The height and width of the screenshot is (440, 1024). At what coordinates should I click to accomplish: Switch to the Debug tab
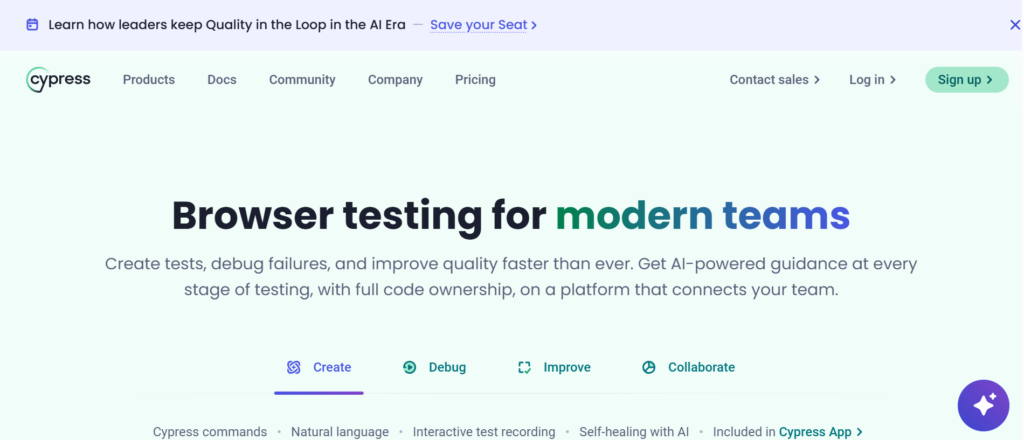[434, 368]
